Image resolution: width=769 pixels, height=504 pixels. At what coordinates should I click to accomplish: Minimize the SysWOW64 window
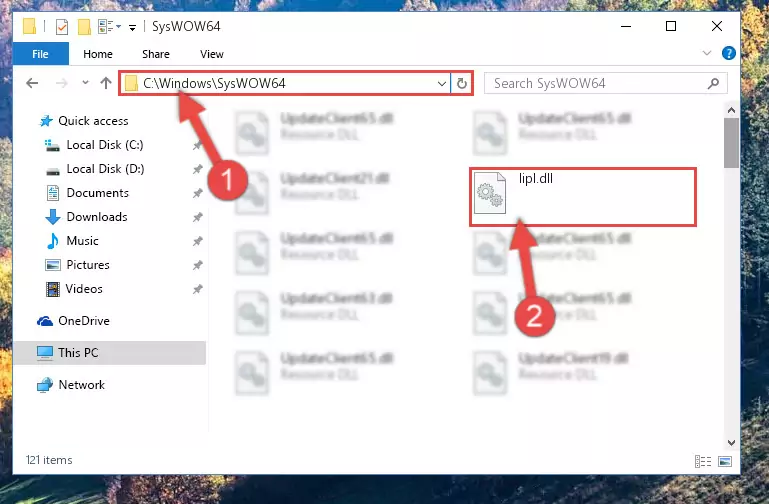click(626, 26)
